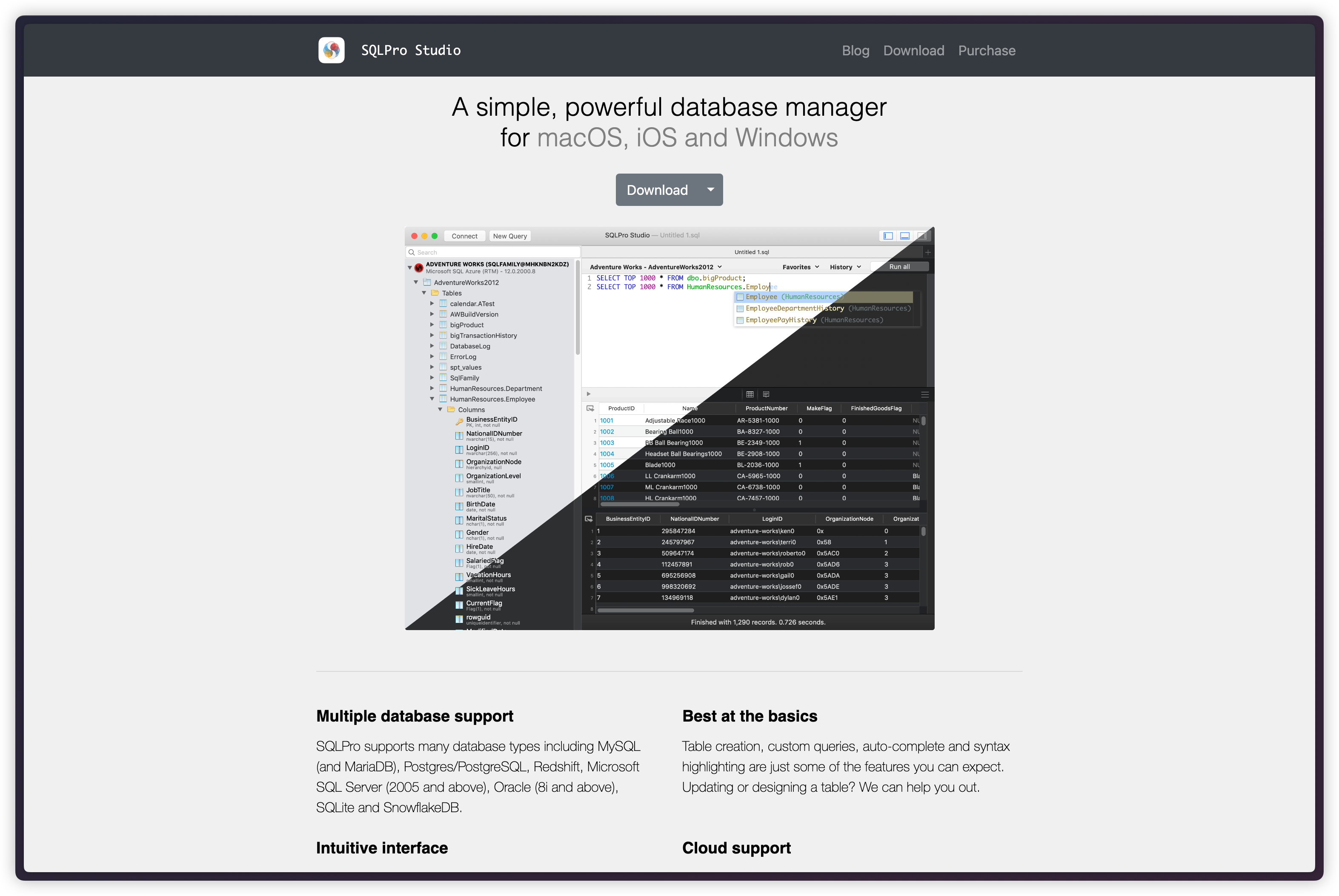Open the Download button dropdown arrow
Screen dimensions: 1339x896
[x=710, y=190]
